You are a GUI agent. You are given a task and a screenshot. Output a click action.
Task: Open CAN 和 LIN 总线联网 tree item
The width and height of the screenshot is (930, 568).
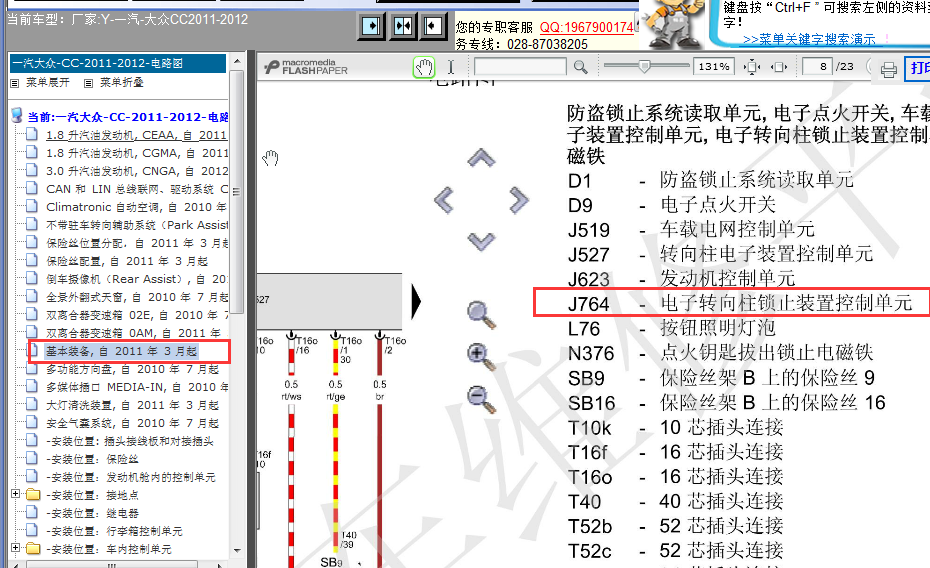click(x=137, y=189)
